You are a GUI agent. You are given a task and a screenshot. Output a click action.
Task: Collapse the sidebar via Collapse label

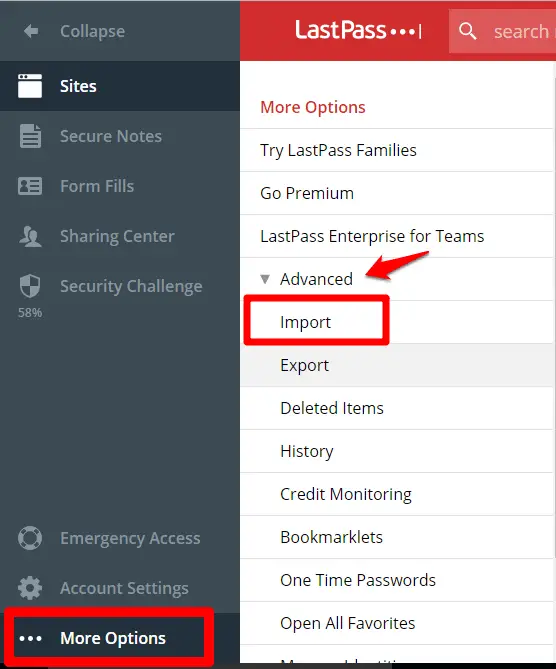click(93, 31)
